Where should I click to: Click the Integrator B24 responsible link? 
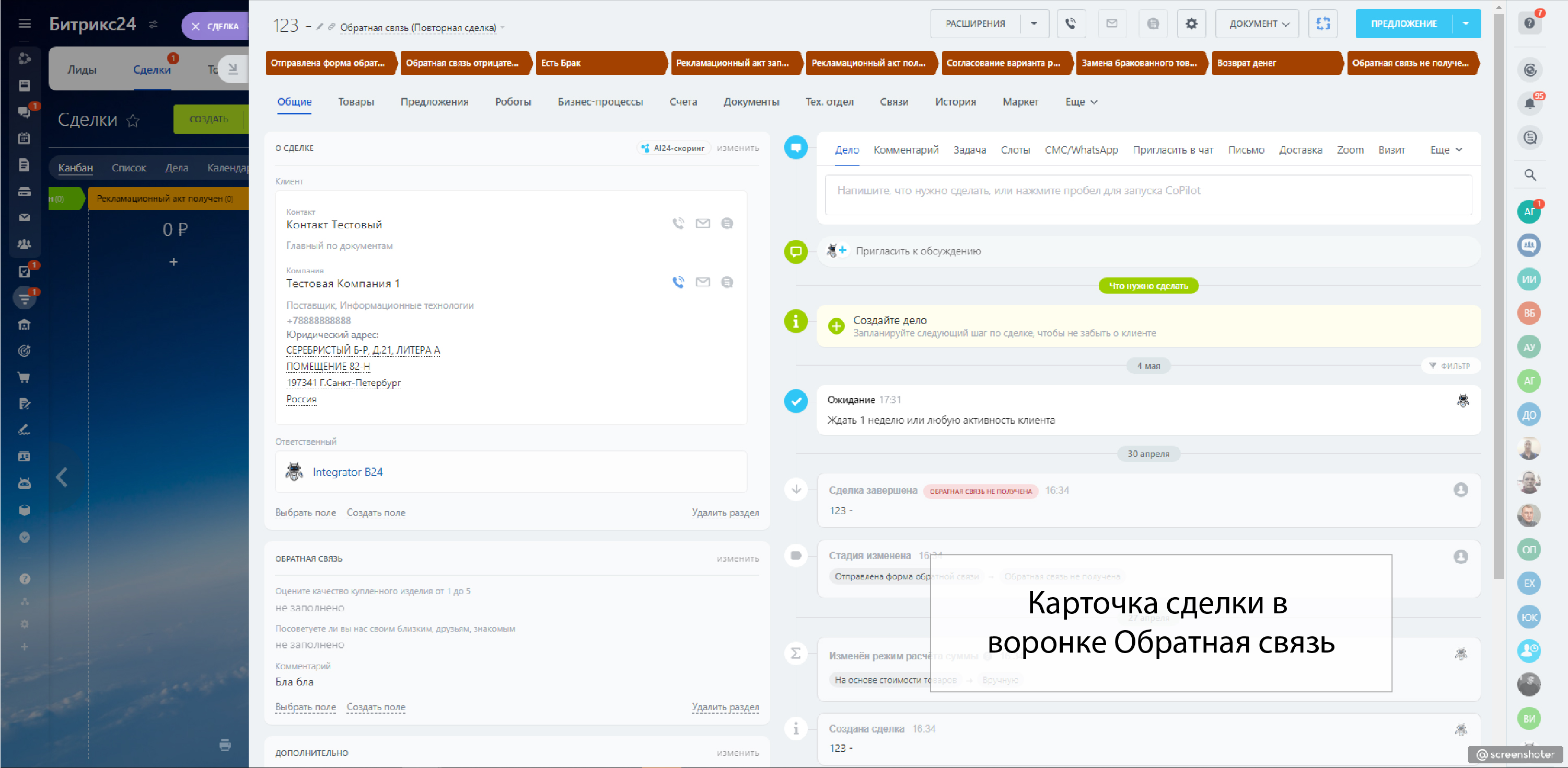(x=347, y=472)
